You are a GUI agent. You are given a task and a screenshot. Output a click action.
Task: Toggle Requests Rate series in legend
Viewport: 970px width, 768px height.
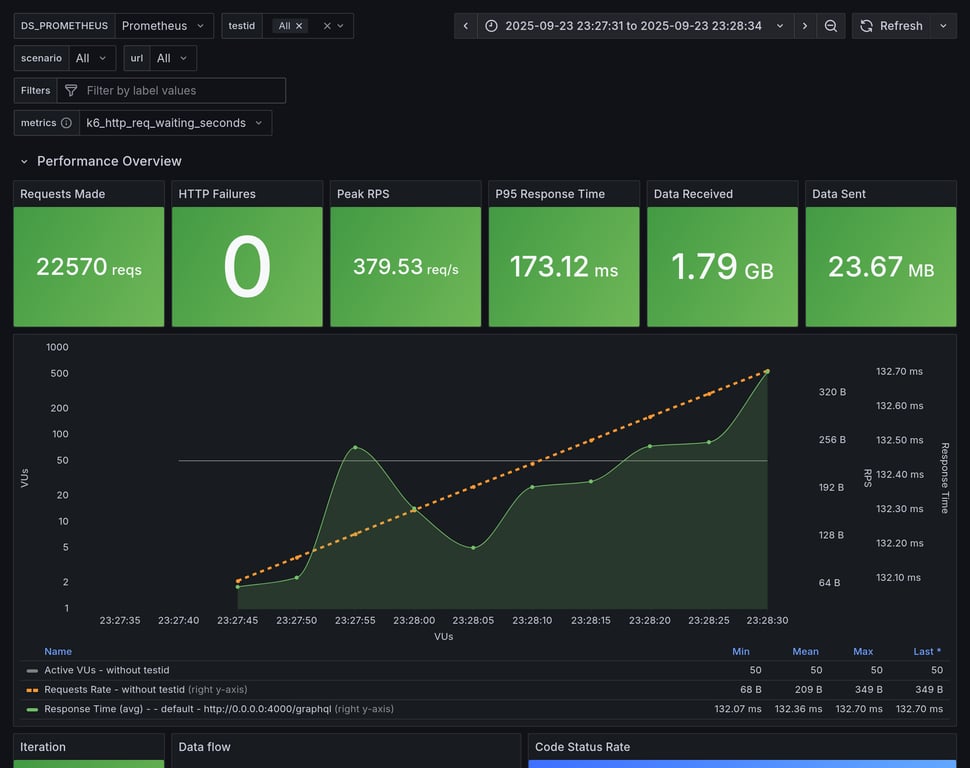coord(114,689)
